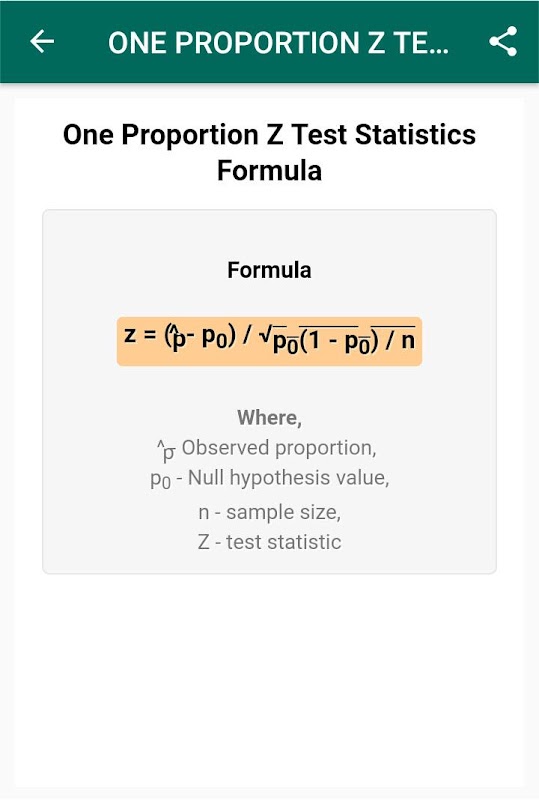Tap the 'Formula' label in the card
The image size is (539, 800).
pos(270,270)
